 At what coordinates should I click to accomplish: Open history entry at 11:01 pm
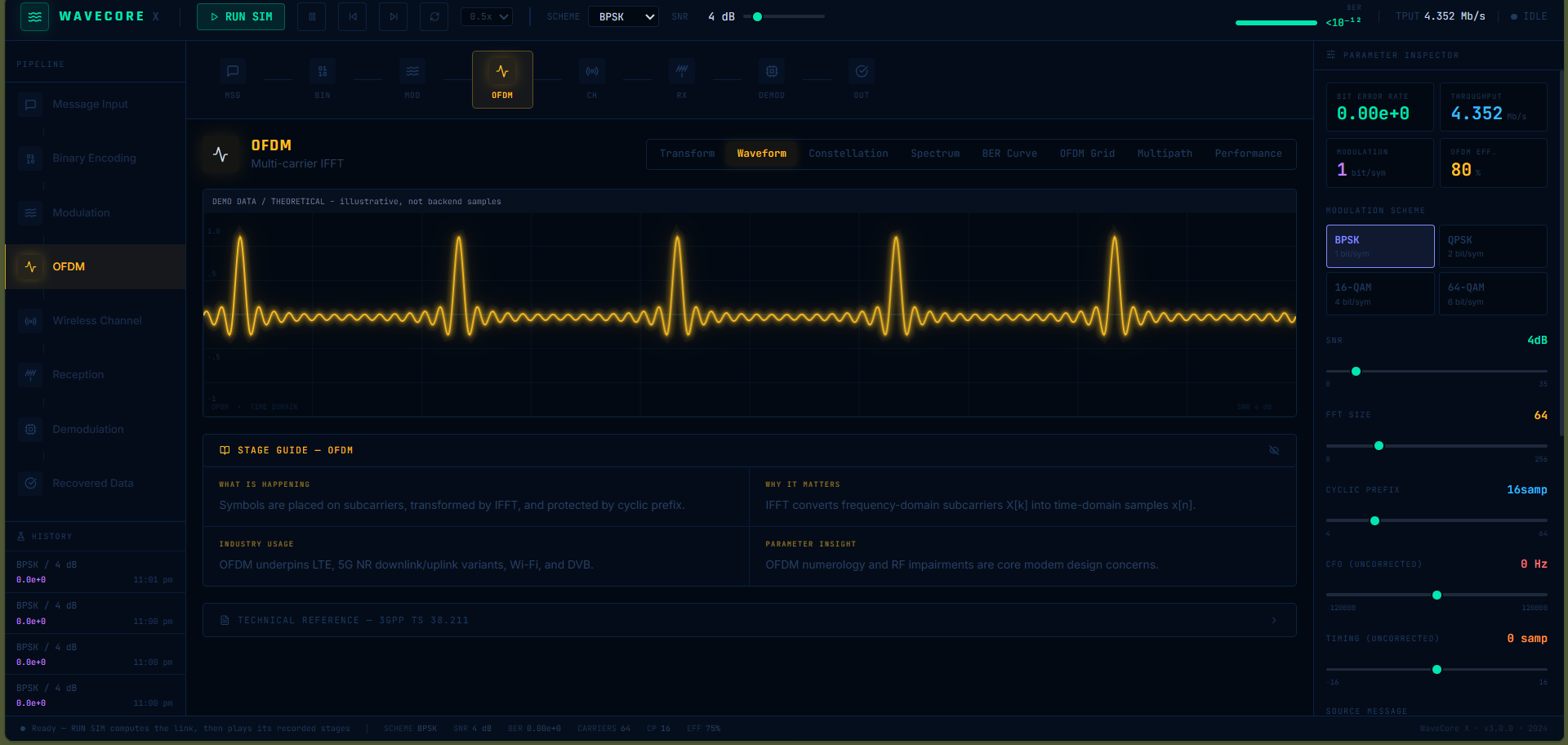pos(96,572)
